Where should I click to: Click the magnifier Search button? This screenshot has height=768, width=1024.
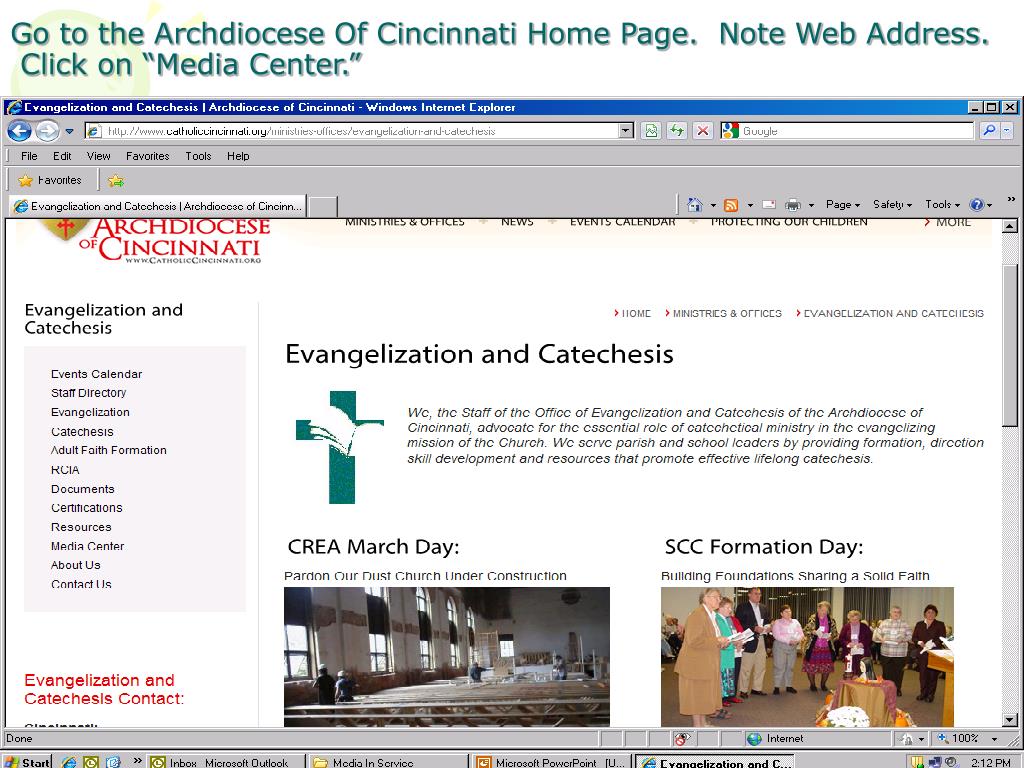(989, 131)
